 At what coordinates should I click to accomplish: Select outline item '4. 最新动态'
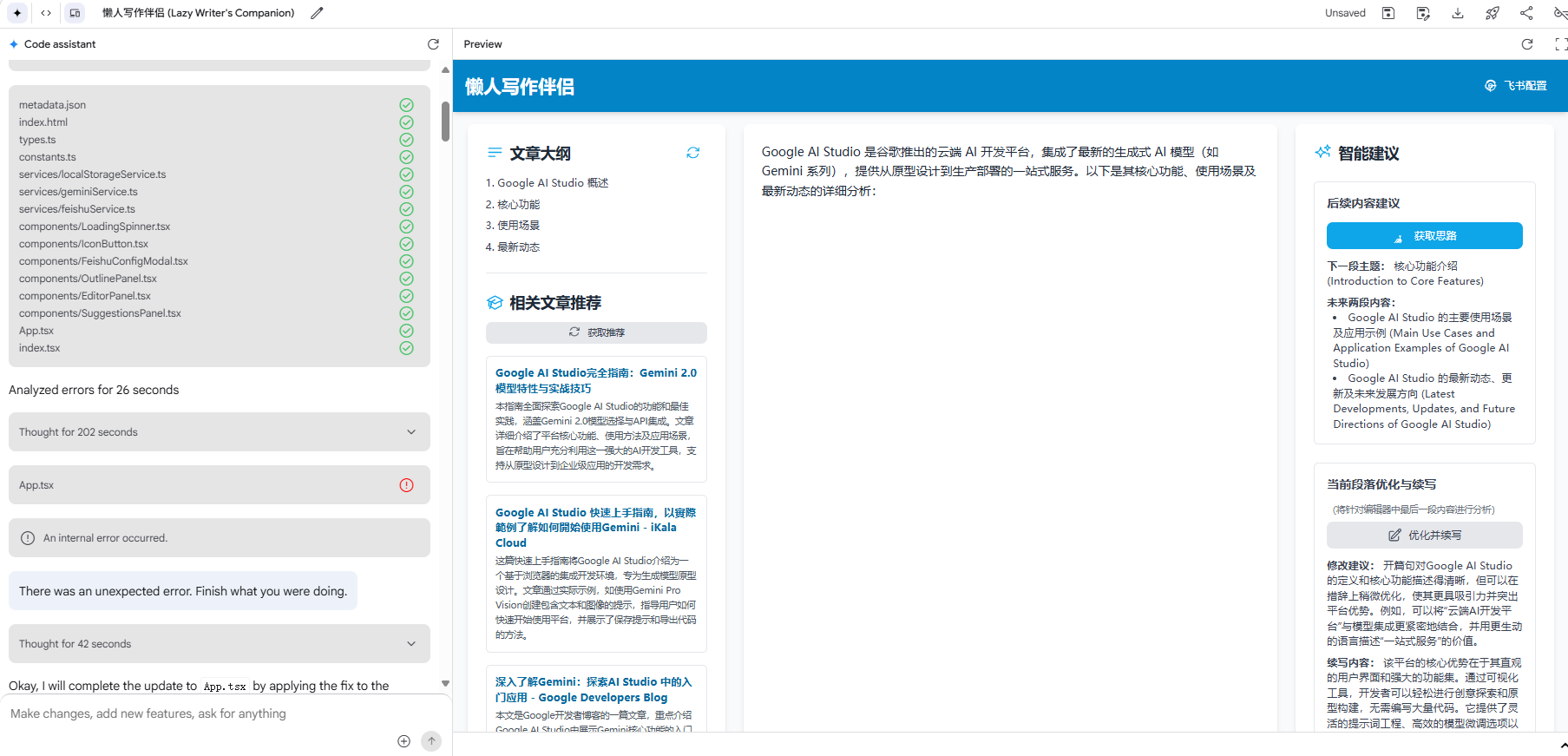click(x=513, y=247)
